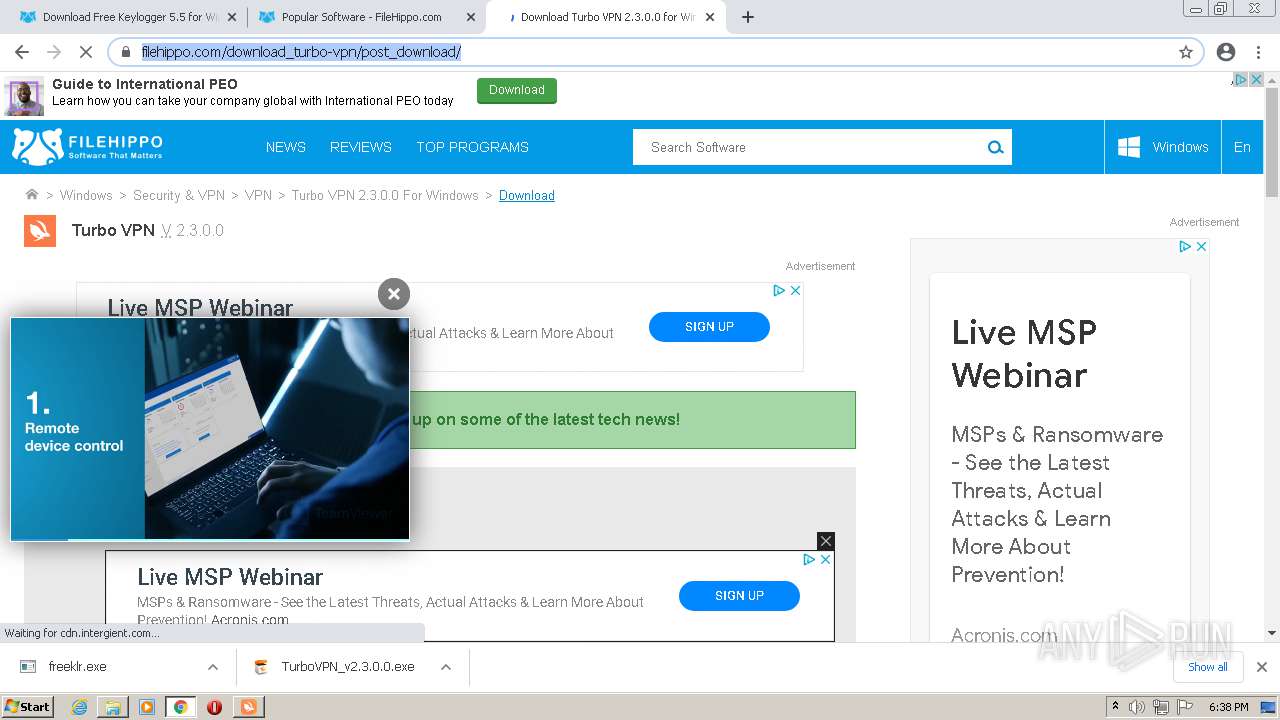Click the orange Turbo VPN taskbar icon
Image resolution: width=1280 pixels, height=720 pixels.
(248, 707)
